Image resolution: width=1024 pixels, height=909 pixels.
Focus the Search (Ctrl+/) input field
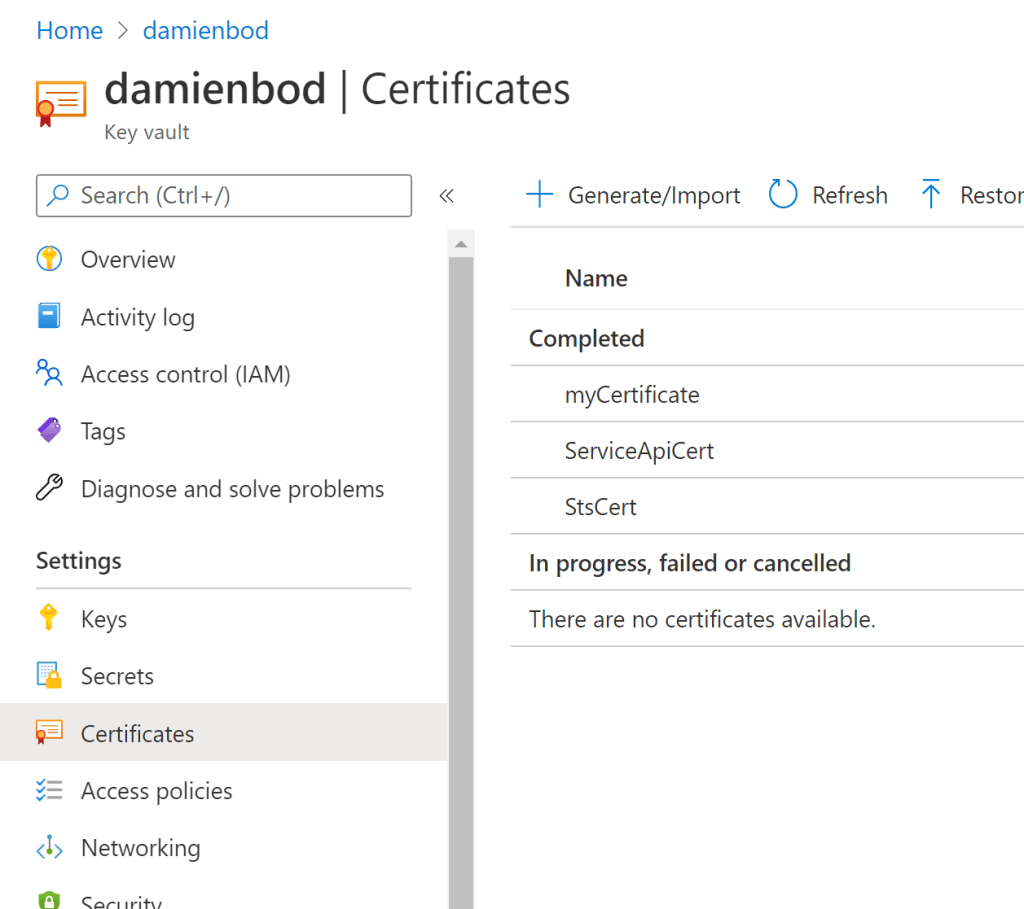pyautogui.click(x=224, y=195)
